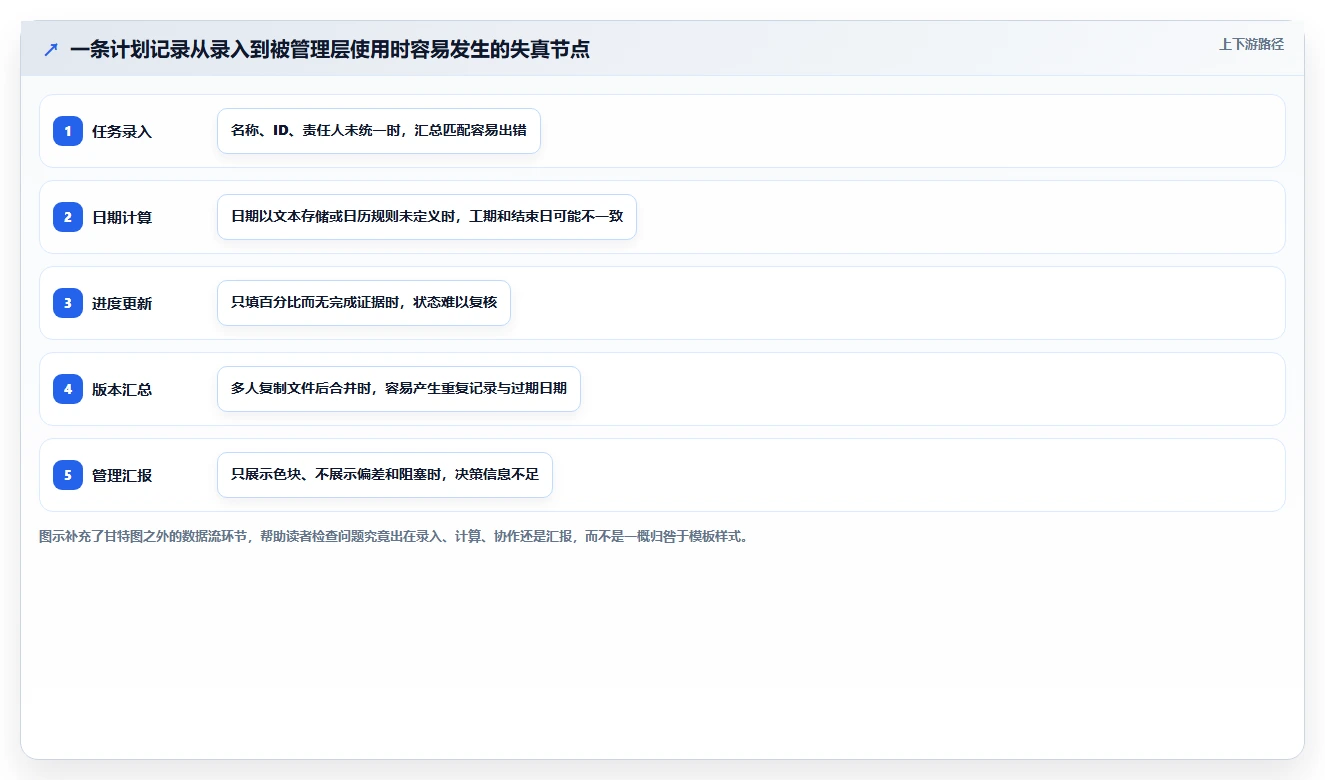Click the 上下游路径 label
The height and width of the screenshot is (780, 1325).
1251,44
